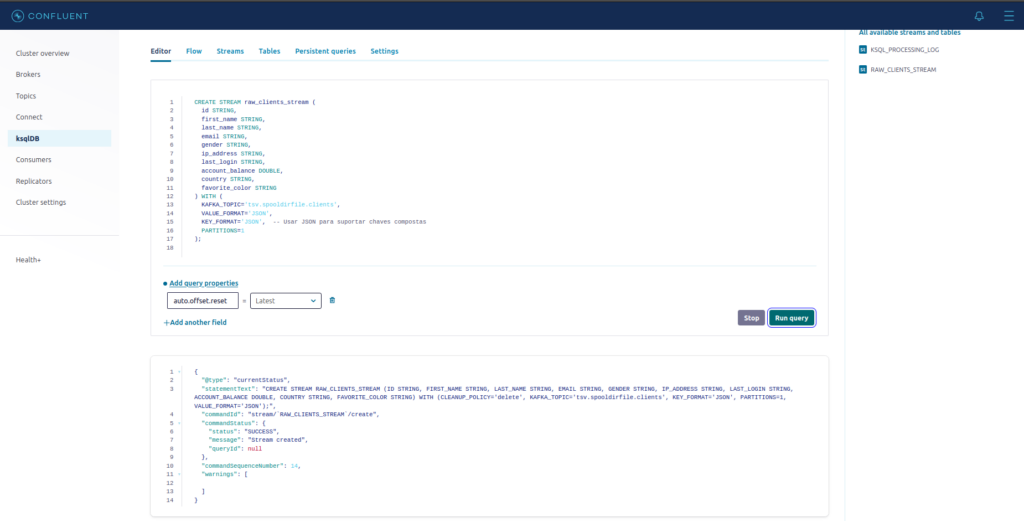Image resolution: width=1024 pixels, height=521 pixels.
Task: Click the stream icon beside KSQL_PROCESSING_LOG
Action: [x=862, y=49]
